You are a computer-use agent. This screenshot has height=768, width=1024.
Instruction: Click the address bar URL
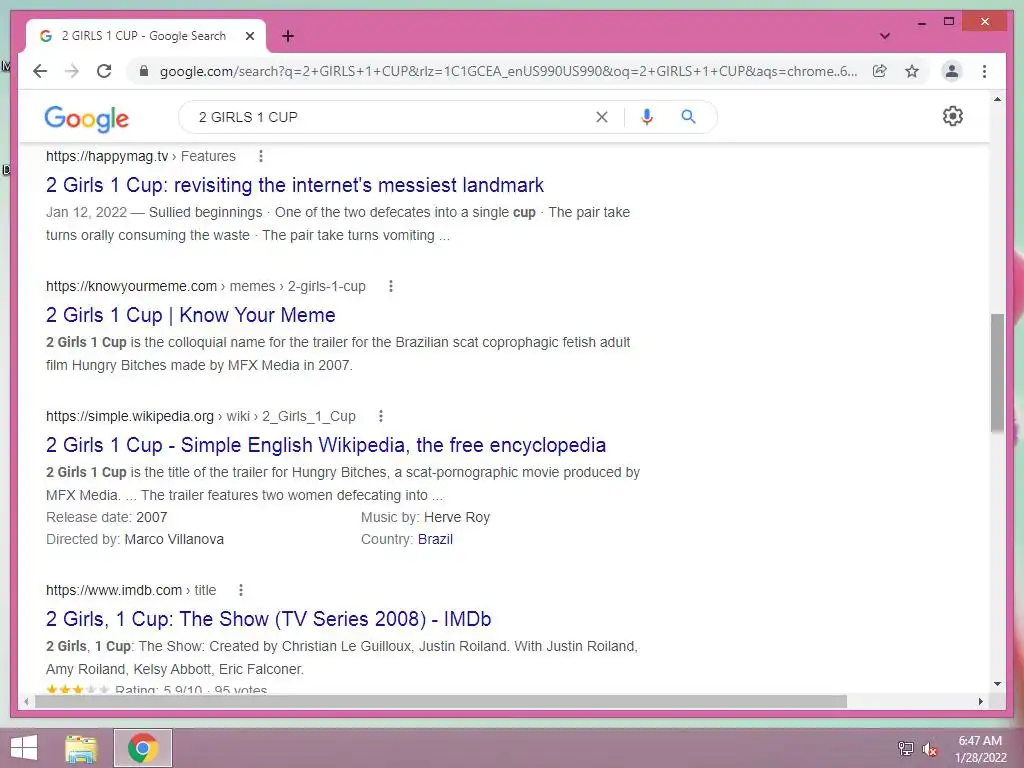click(508, 71)
